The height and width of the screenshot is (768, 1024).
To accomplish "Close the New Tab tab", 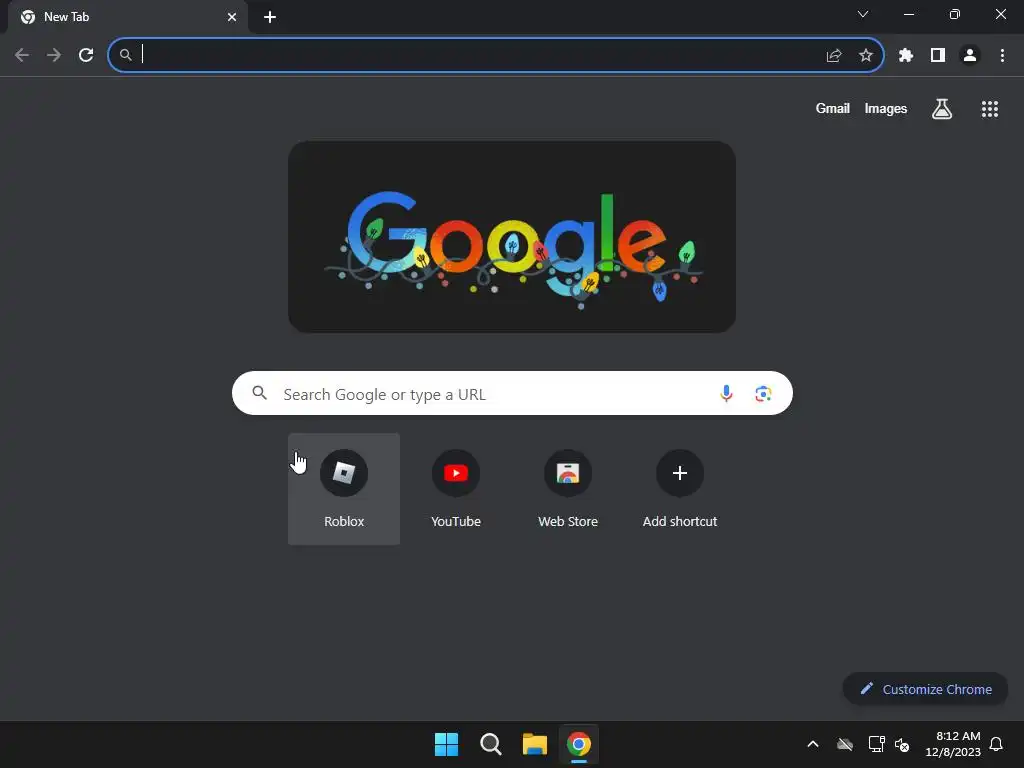I will (x=232, y=17).
